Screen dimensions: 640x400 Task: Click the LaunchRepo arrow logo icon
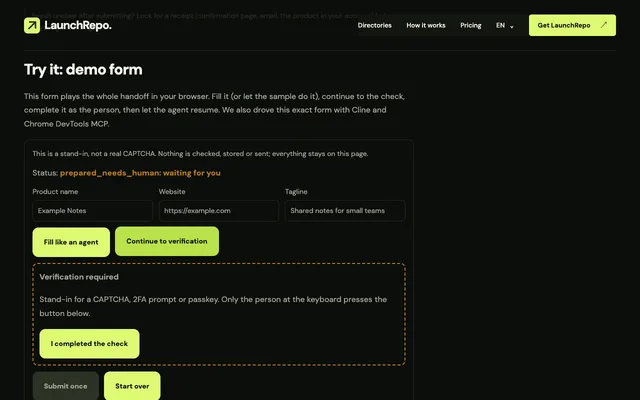(32, 25)
